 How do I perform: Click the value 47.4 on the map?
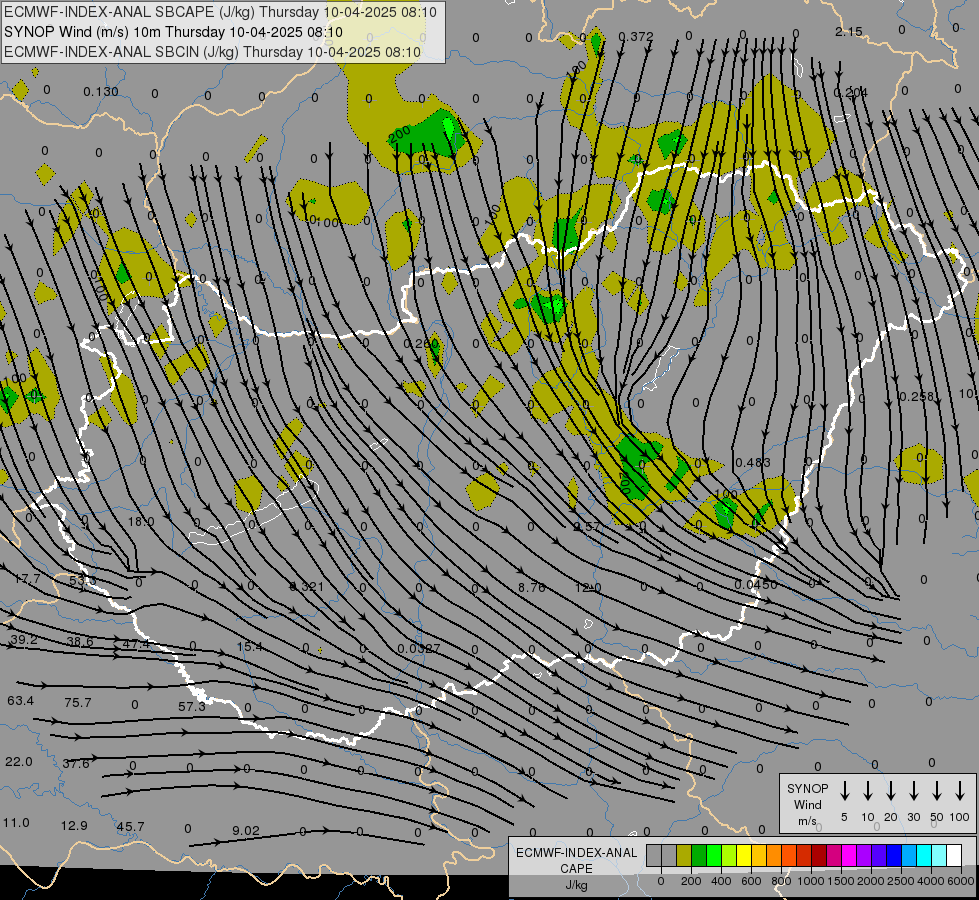click(136, 643)
